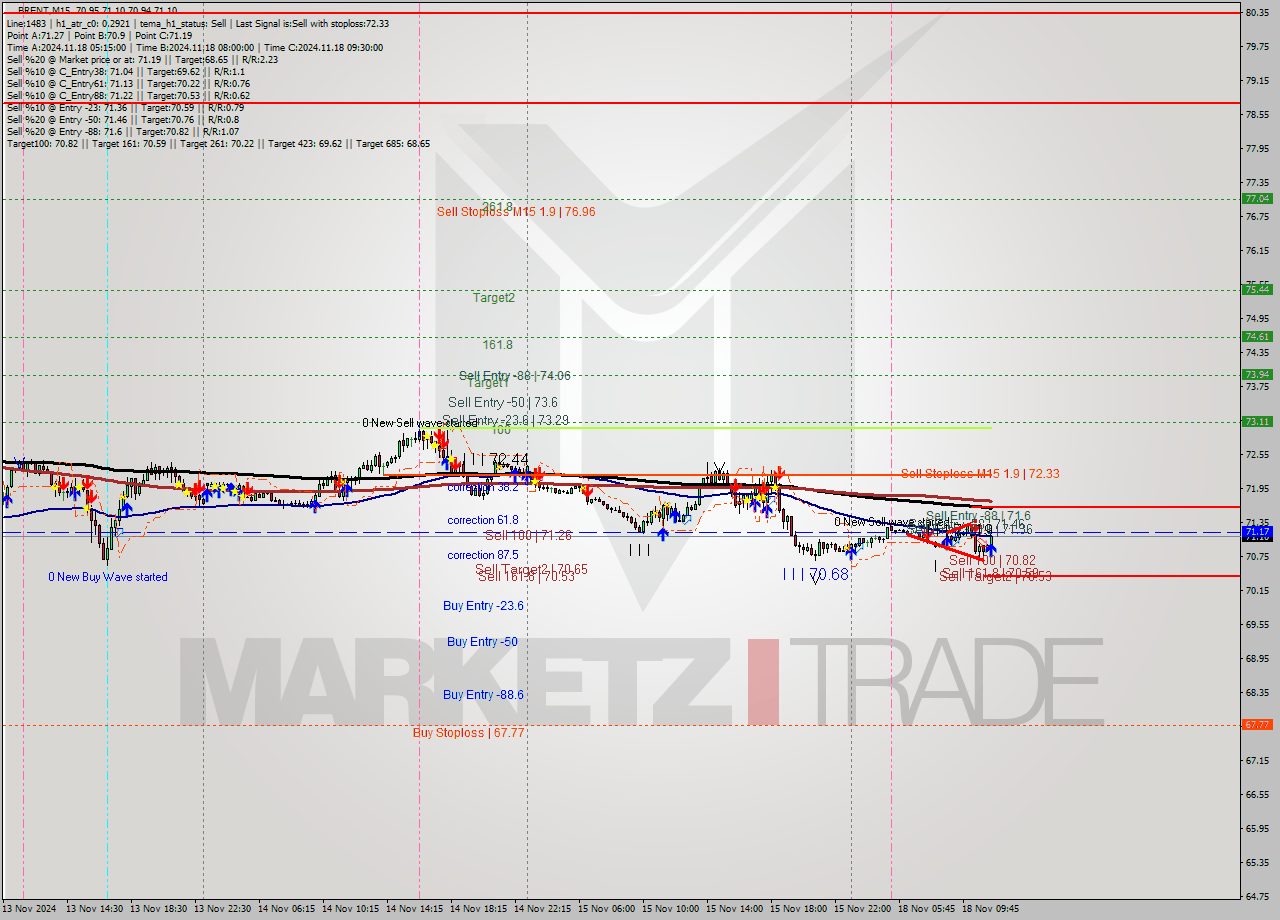Click the 'Point A:71.27' info line
Viewport: 1280px width, 920px height.
point(100,35)
